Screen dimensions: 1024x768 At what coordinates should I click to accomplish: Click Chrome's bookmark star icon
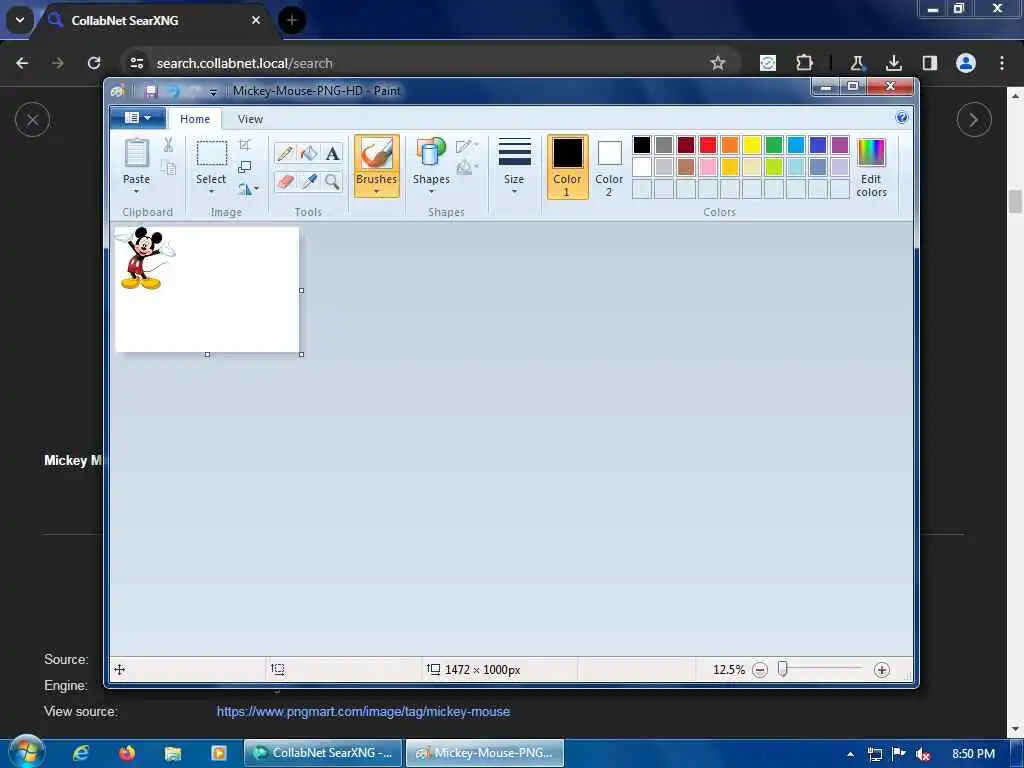(718, 63)
